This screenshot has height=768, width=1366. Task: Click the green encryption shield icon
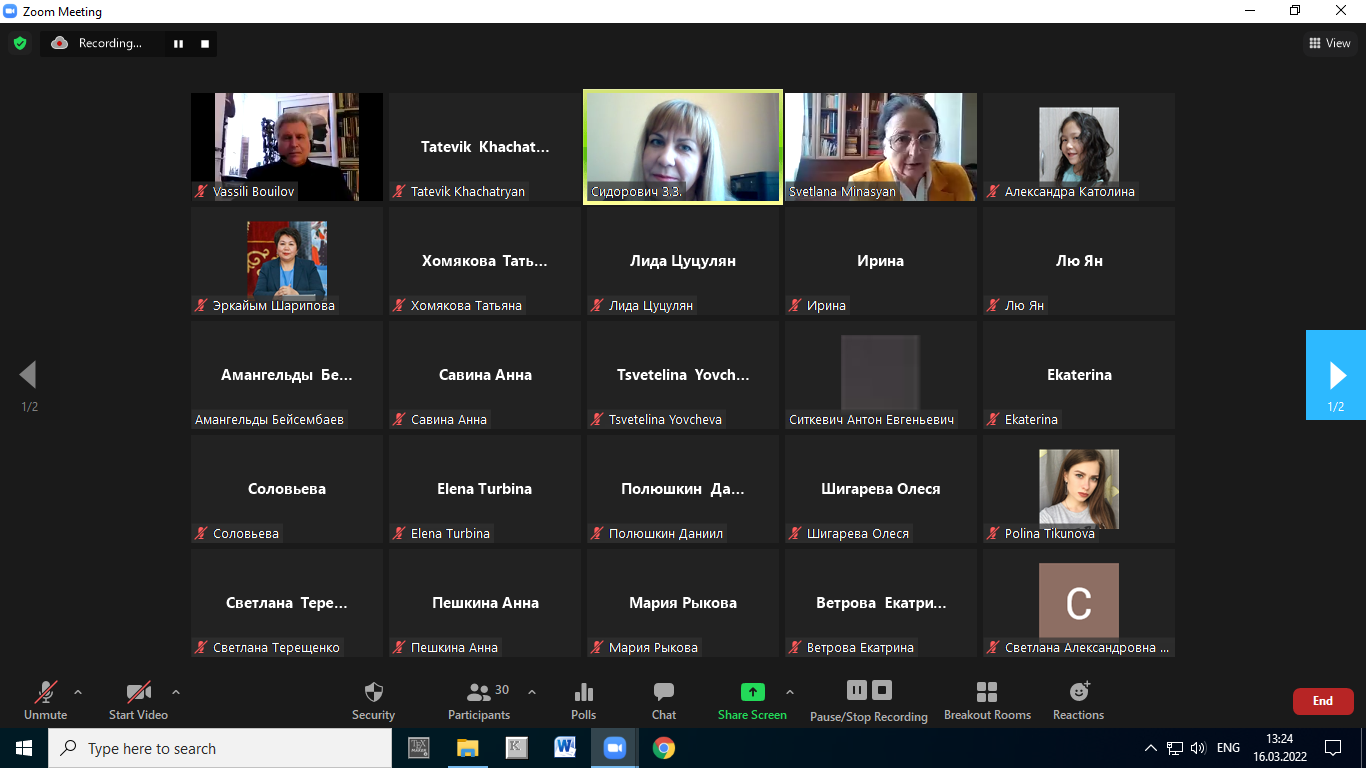point(19,43)
